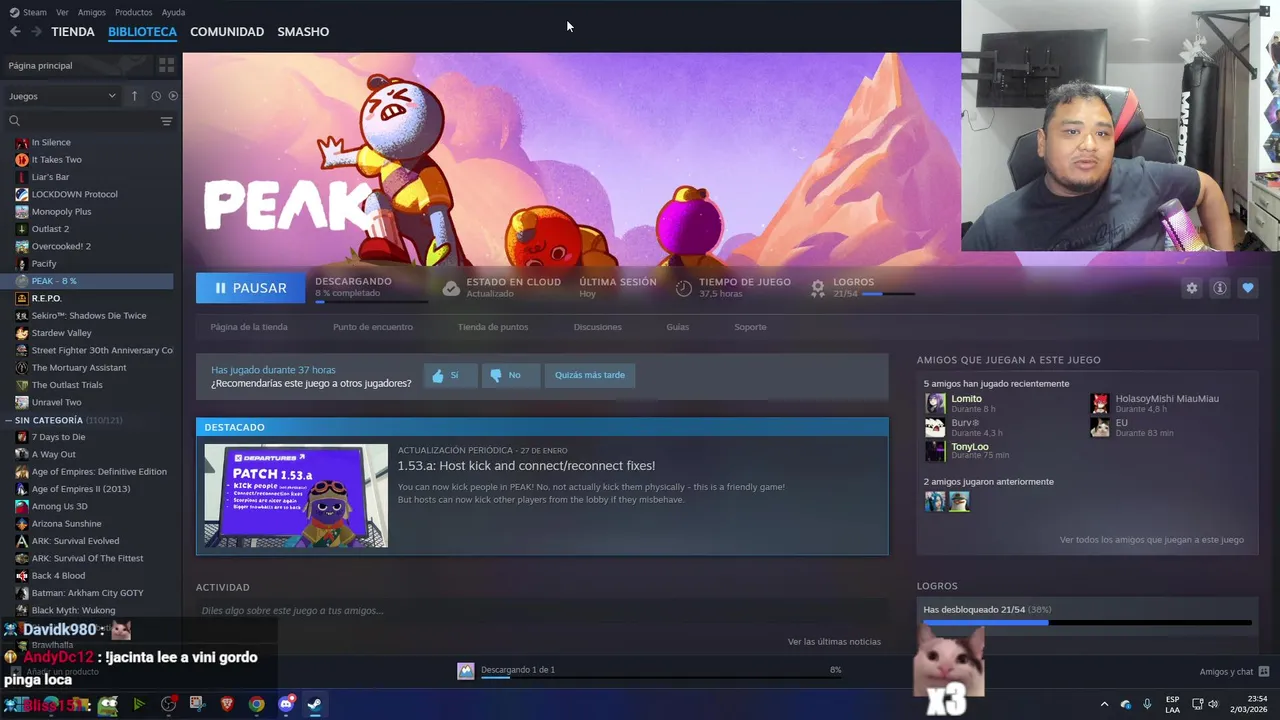1280x720 pixels.
Task: Open Tienda de puntos link
Action: click(x=493, y=327)
